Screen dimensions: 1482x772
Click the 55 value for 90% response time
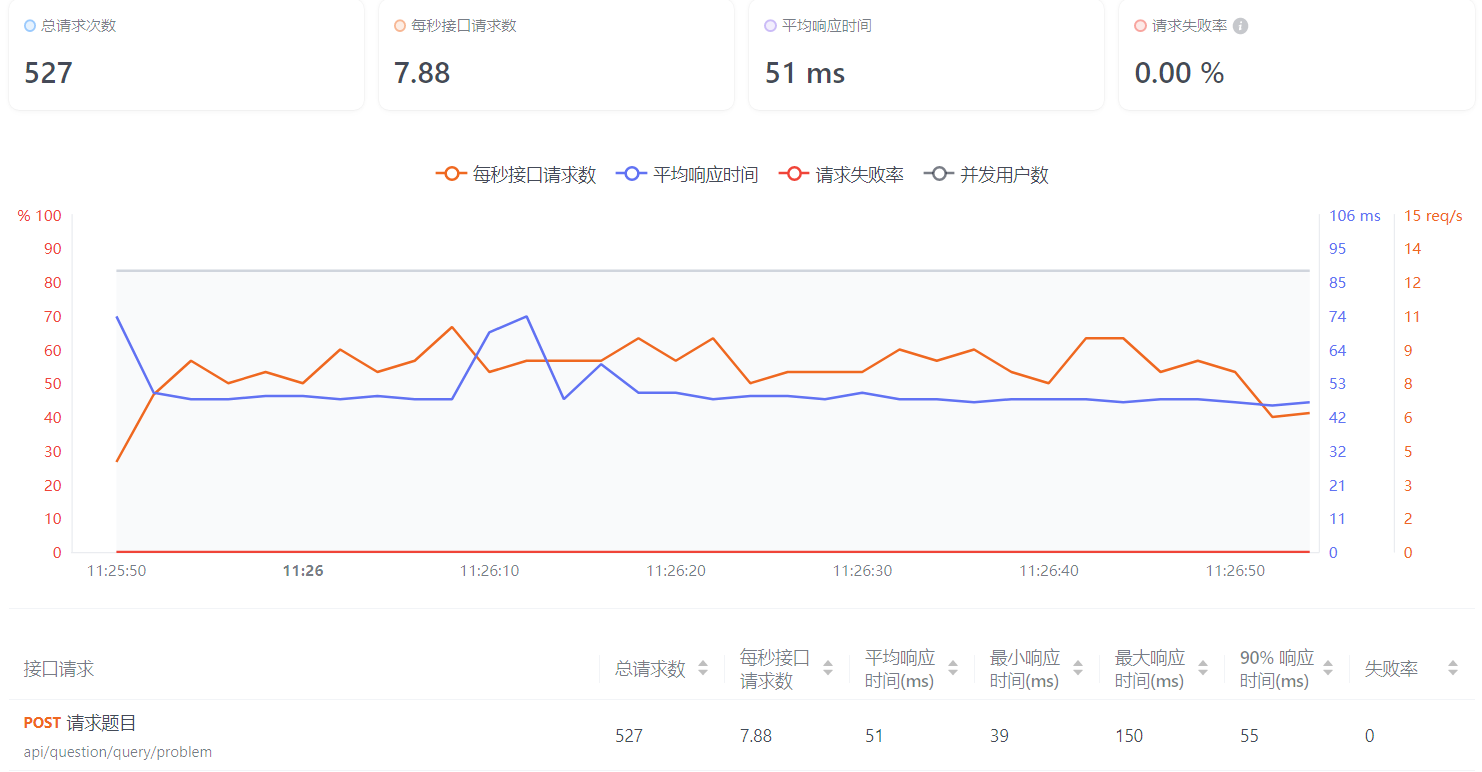1249,736
